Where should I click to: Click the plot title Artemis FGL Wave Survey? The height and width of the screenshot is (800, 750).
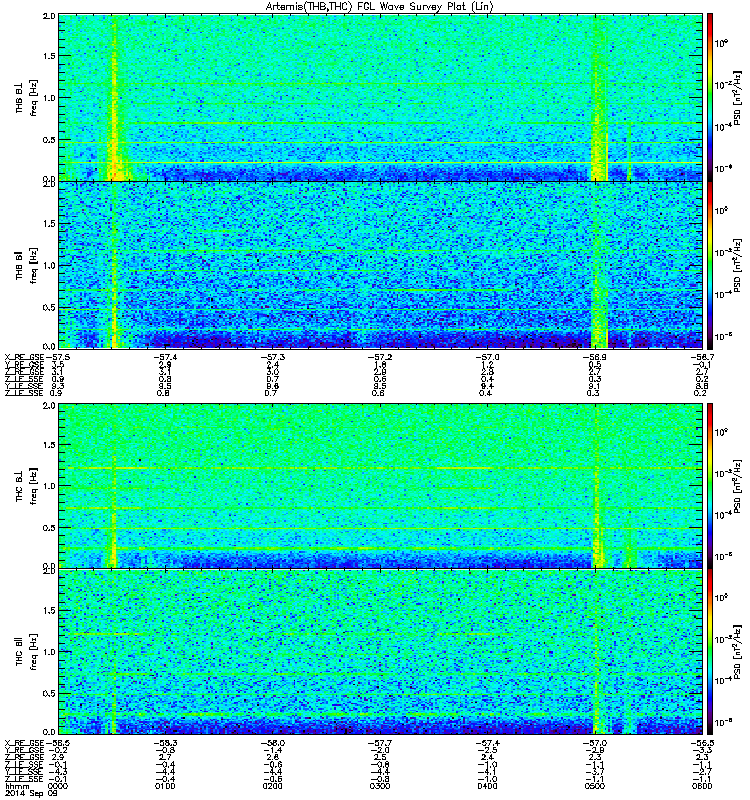(380, 6)
